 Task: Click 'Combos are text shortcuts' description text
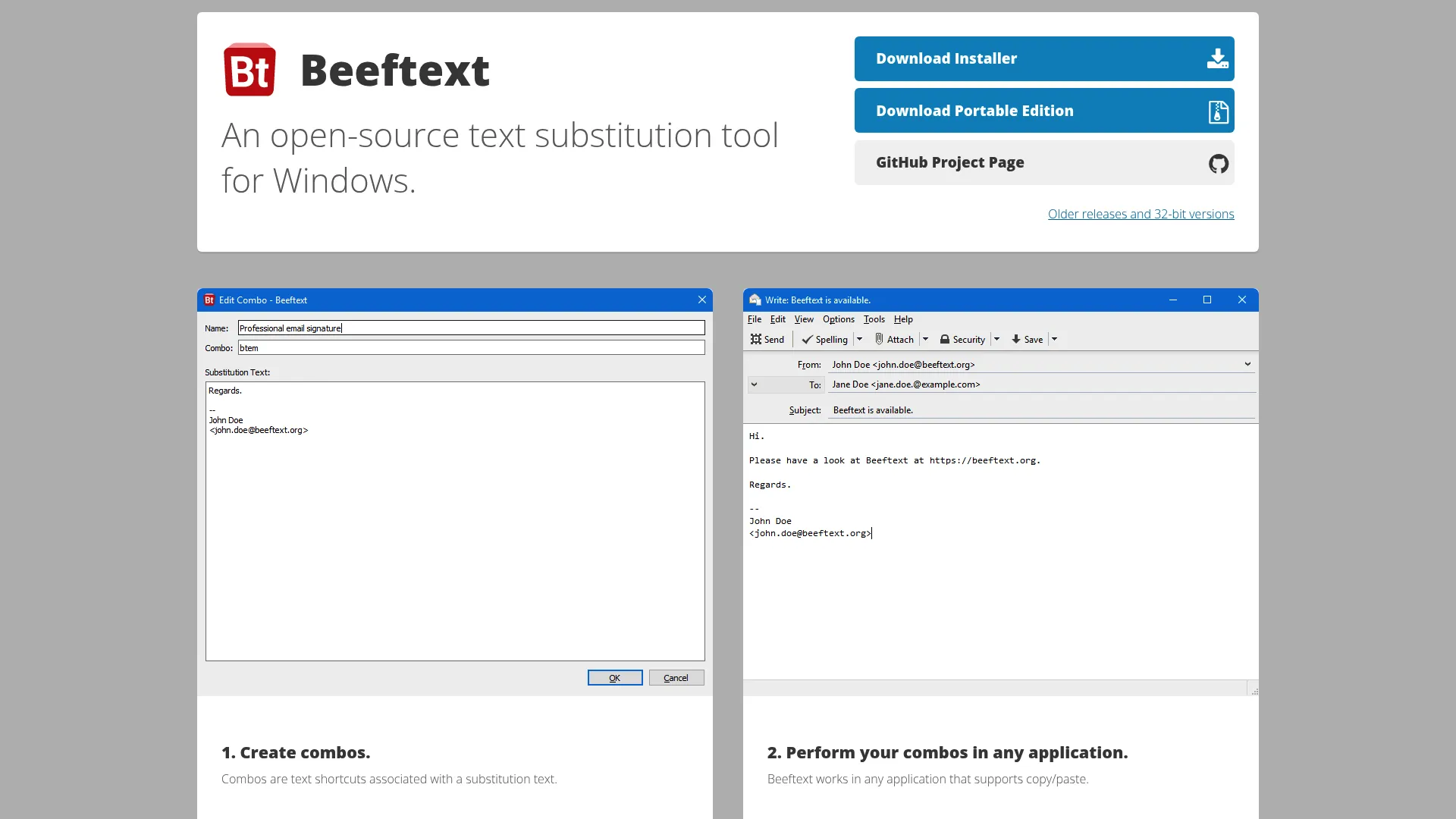point(389,779)
